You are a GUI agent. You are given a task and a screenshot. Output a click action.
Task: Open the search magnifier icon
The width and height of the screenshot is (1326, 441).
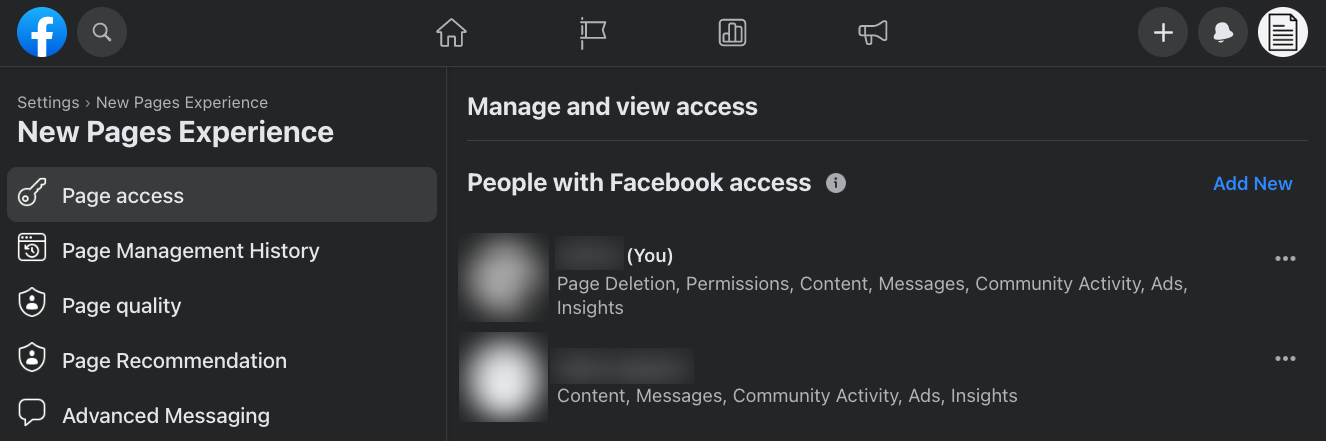coord(102,33)
